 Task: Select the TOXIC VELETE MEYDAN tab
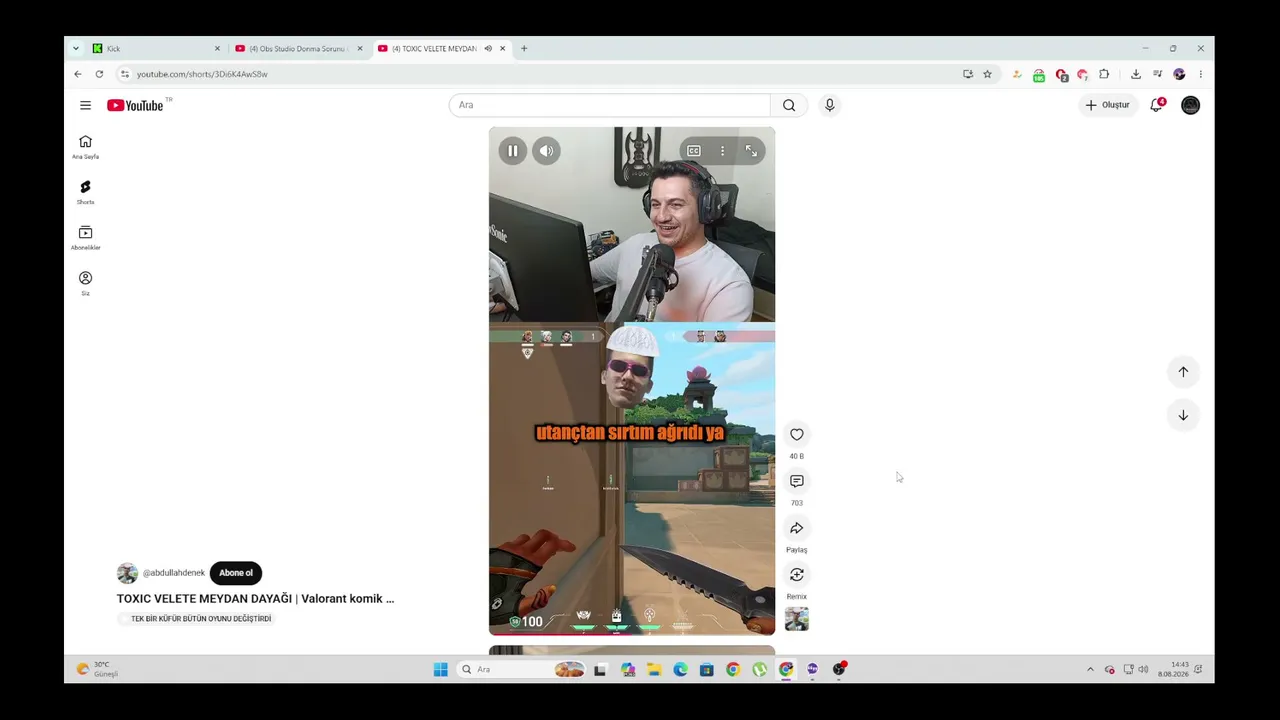440,48
